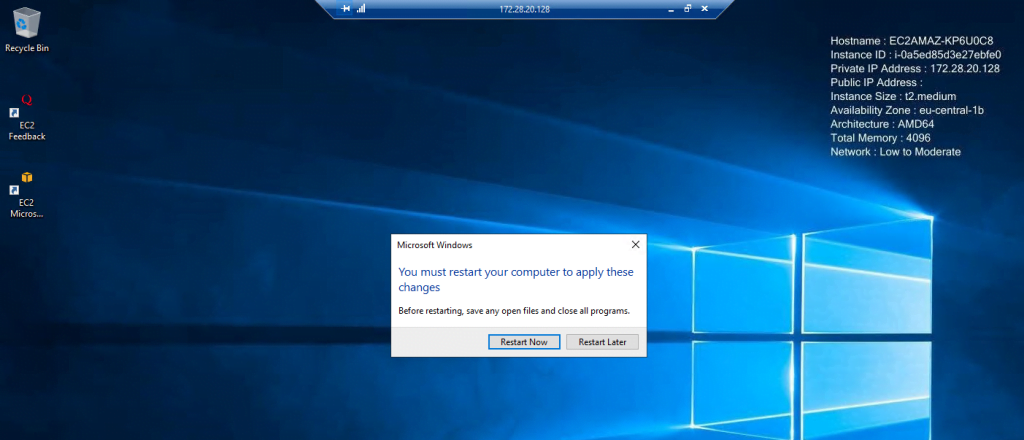Click the Availability Zone eu-central-1b text
The image size is (1024, 440).
point(907,110)
